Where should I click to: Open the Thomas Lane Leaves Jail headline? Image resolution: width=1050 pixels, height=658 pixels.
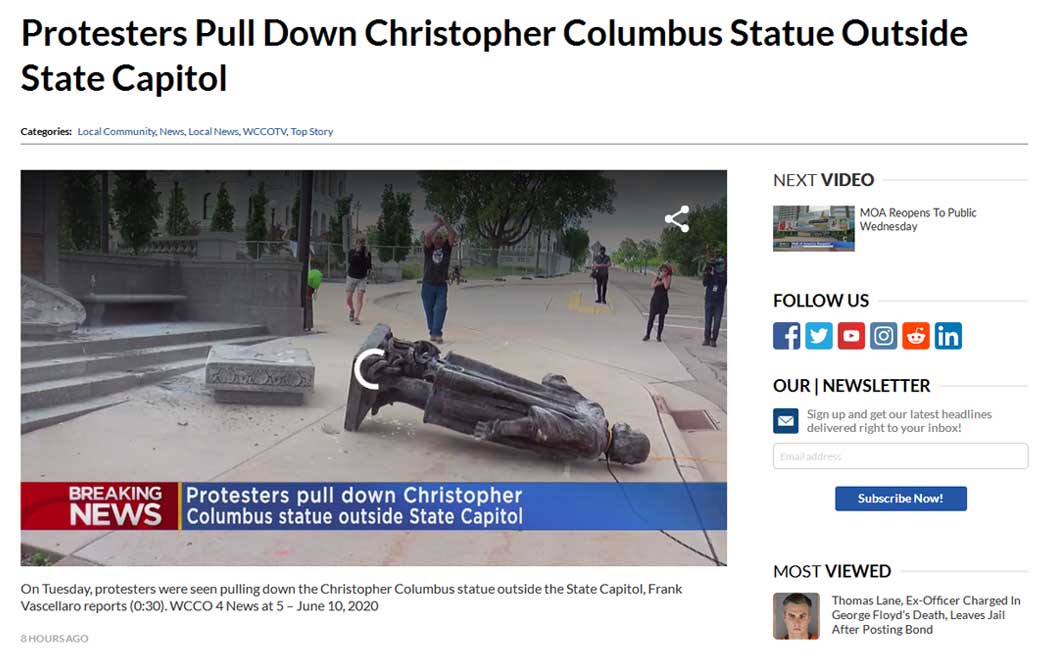(925, 615)
